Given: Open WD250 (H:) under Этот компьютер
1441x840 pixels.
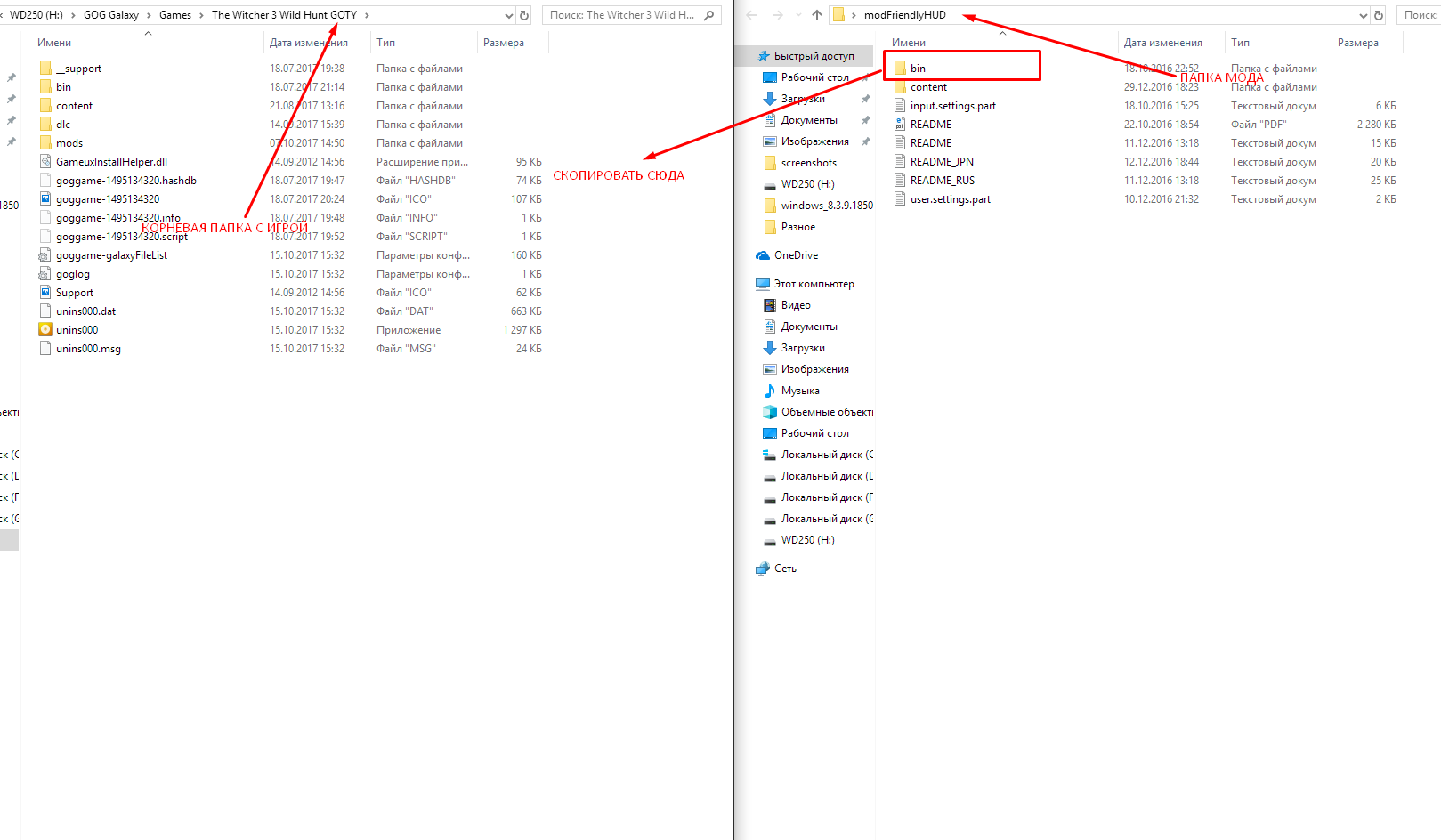Looking at the screenshot, I should [x=807, y=540].
